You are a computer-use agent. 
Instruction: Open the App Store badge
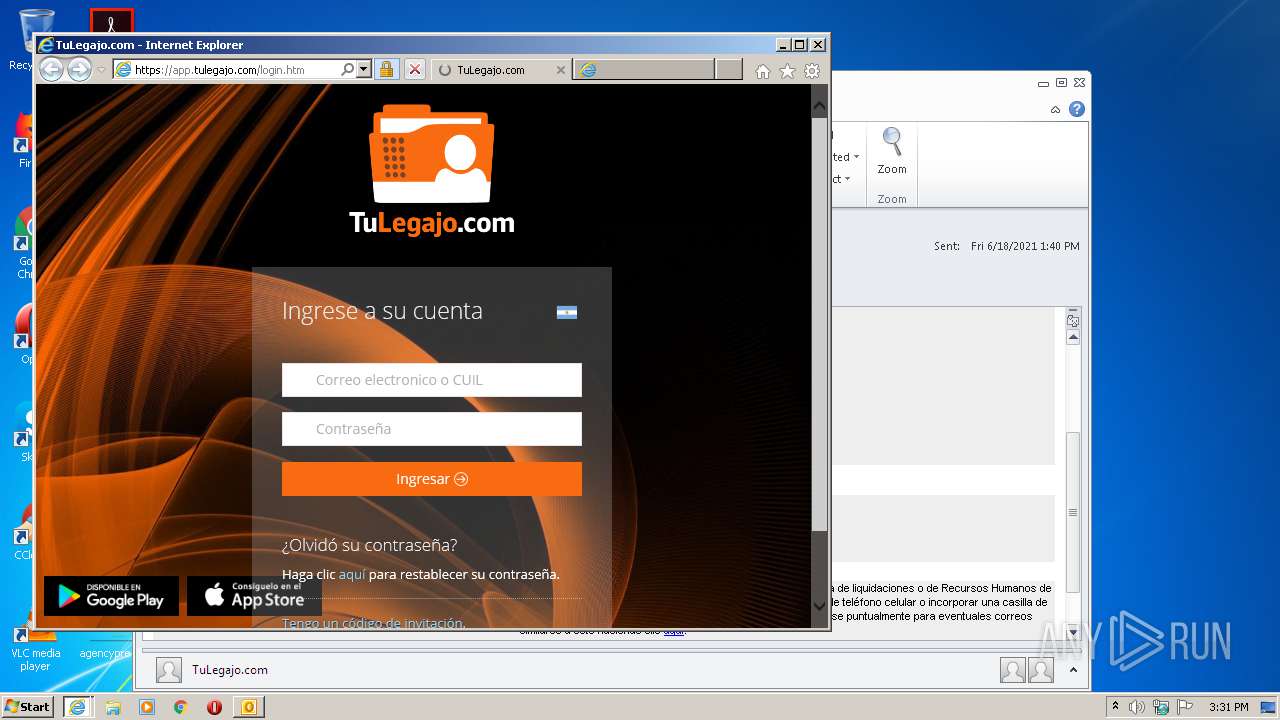pyautogui.click(x=254, y=596)
